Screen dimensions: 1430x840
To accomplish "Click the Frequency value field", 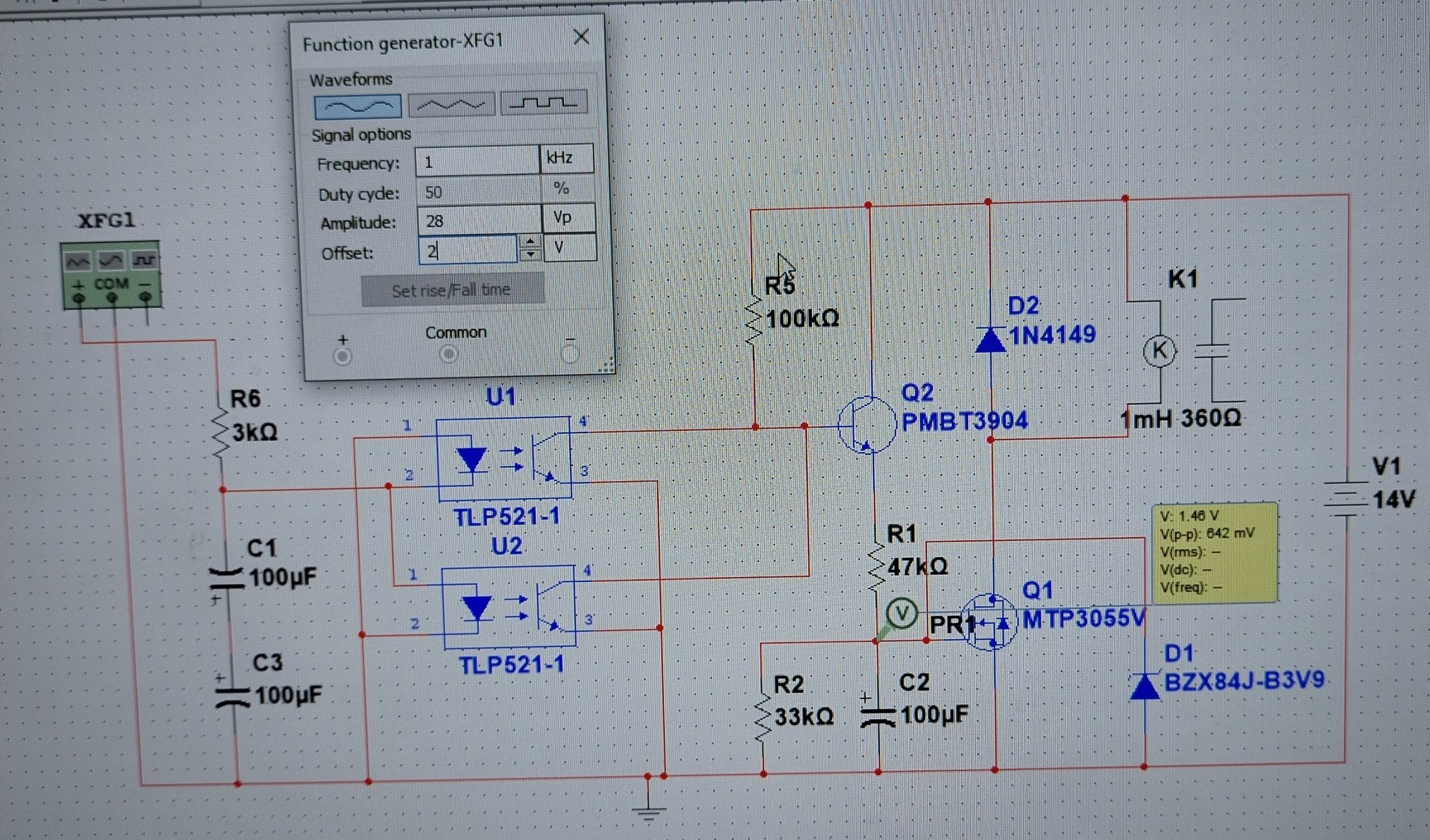I will pos(476,162).
